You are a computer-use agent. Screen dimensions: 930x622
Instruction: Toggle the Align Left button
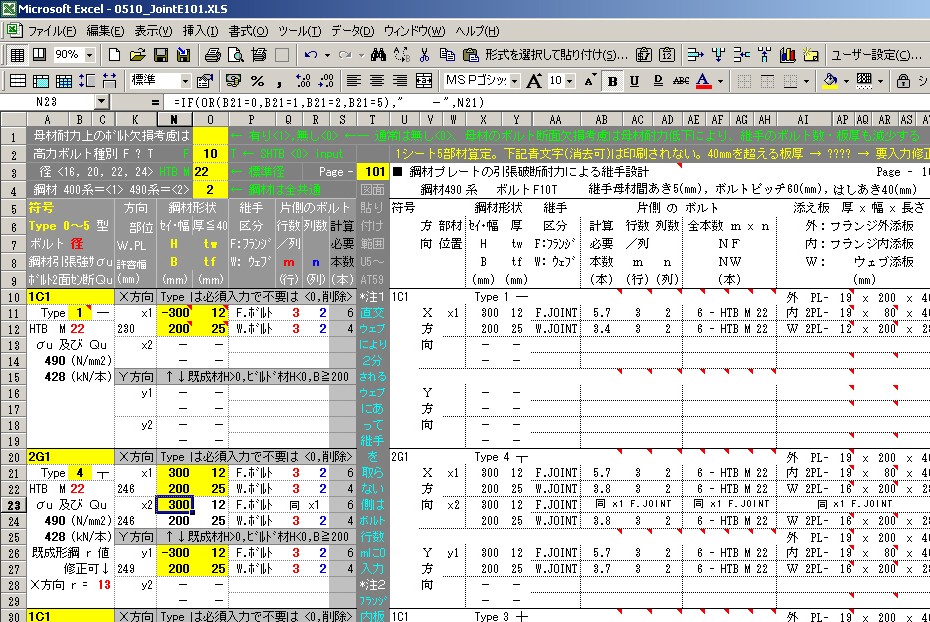point(354,81)
